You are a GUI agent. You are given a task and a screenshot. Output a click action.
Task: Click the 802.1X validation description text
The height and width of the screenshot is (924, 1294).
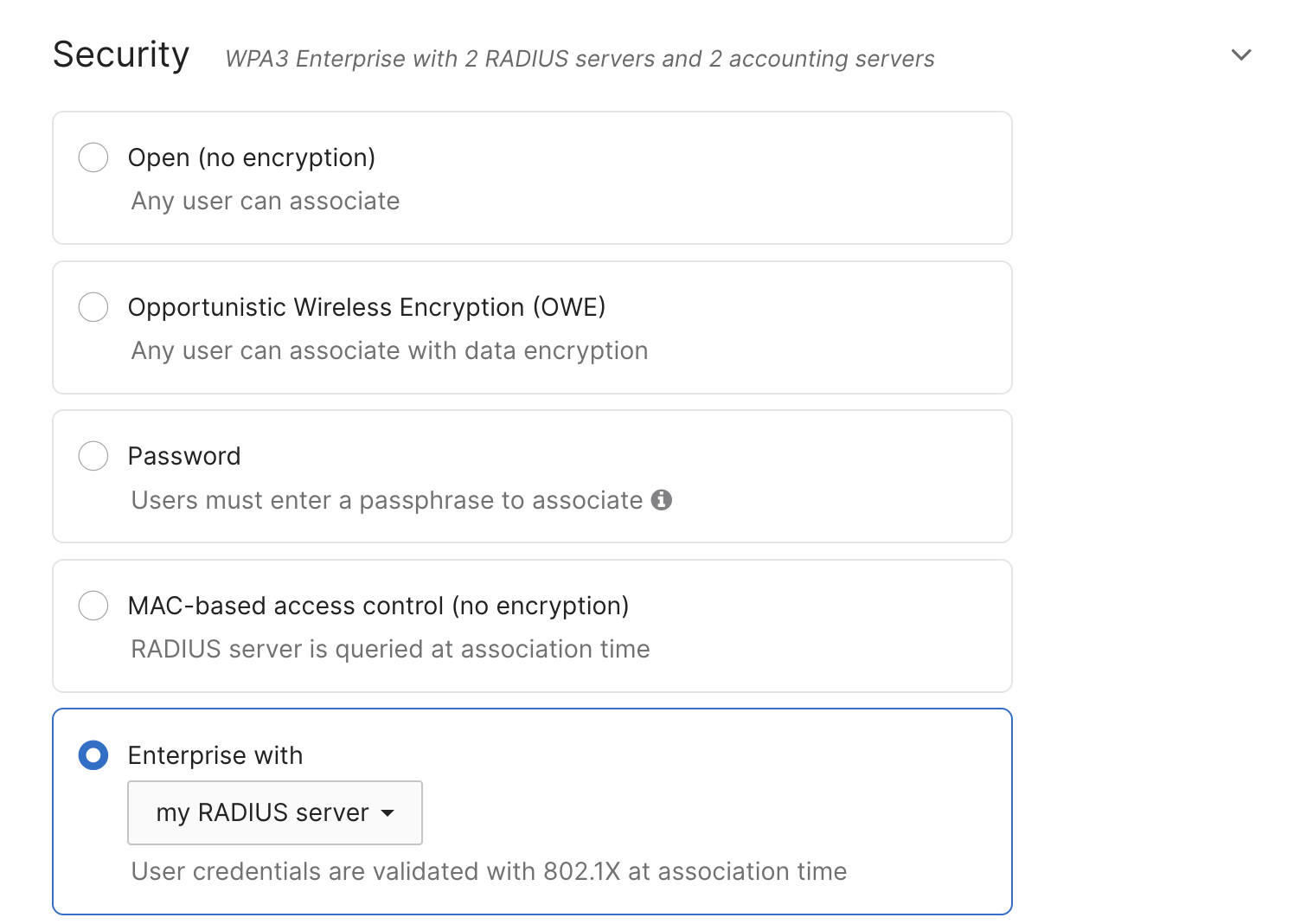tap(489, 871)
